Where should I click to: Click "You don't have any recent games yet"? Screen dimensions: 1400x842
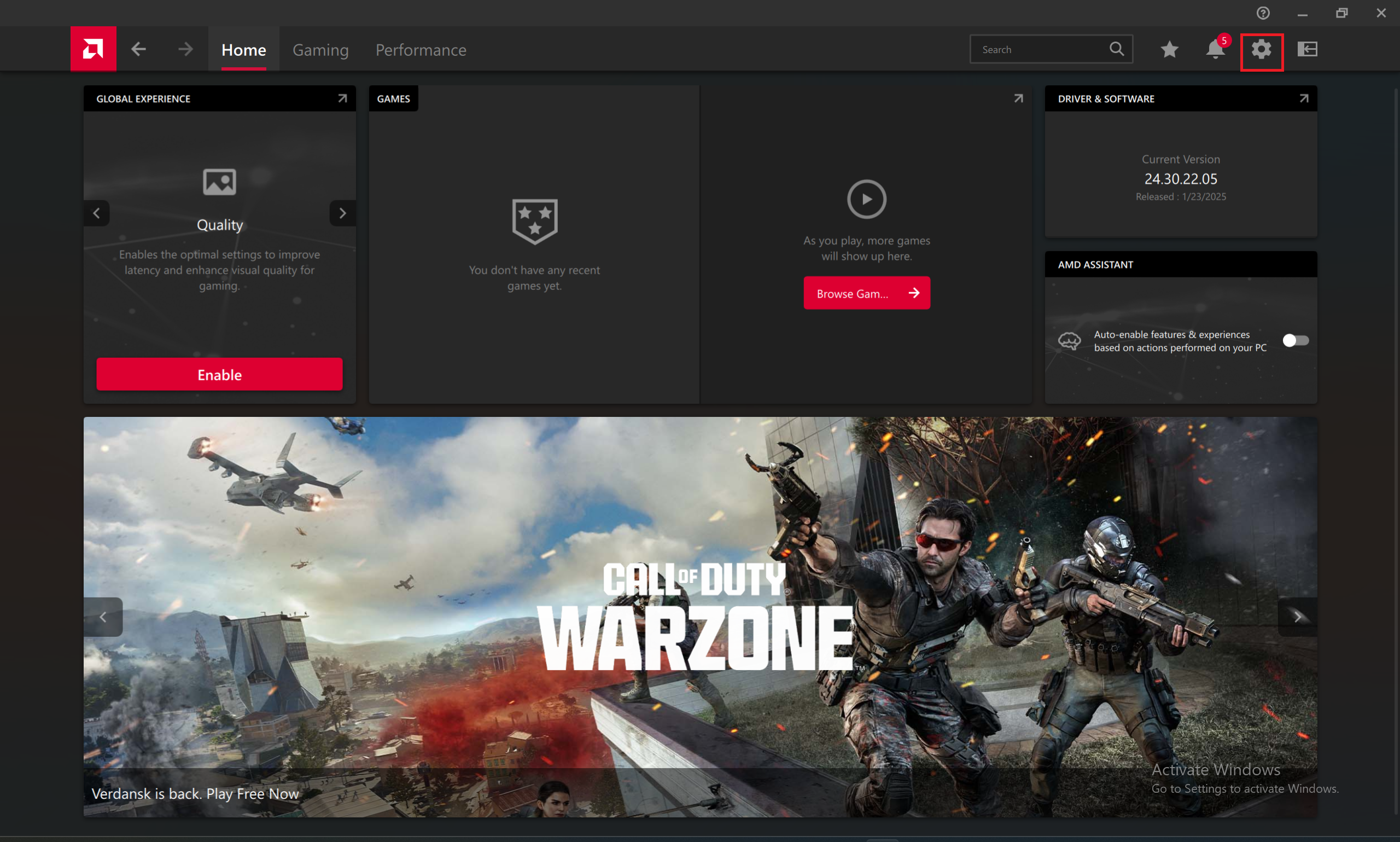pyautogui.click(x=534, y=278)
